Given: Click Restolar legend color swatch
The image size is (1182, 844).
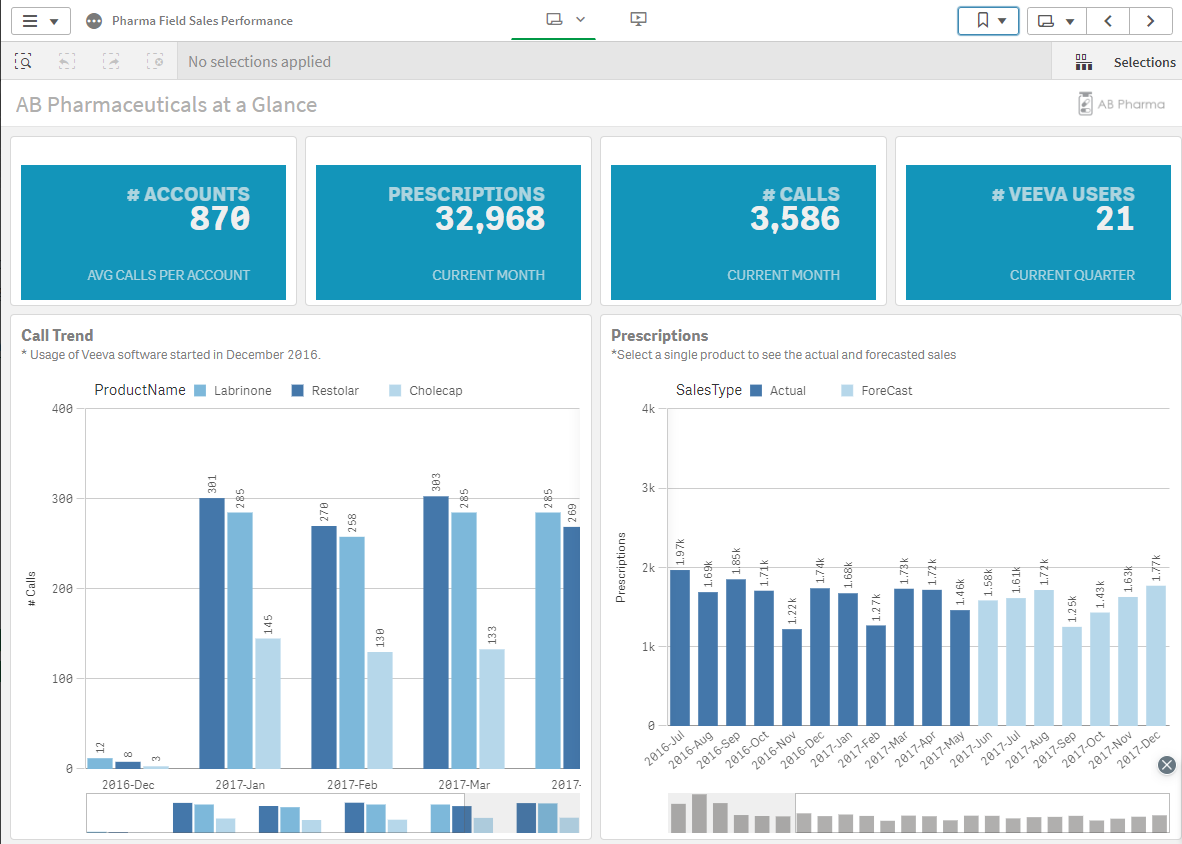Looking at the screenshot, I should 298,390.
